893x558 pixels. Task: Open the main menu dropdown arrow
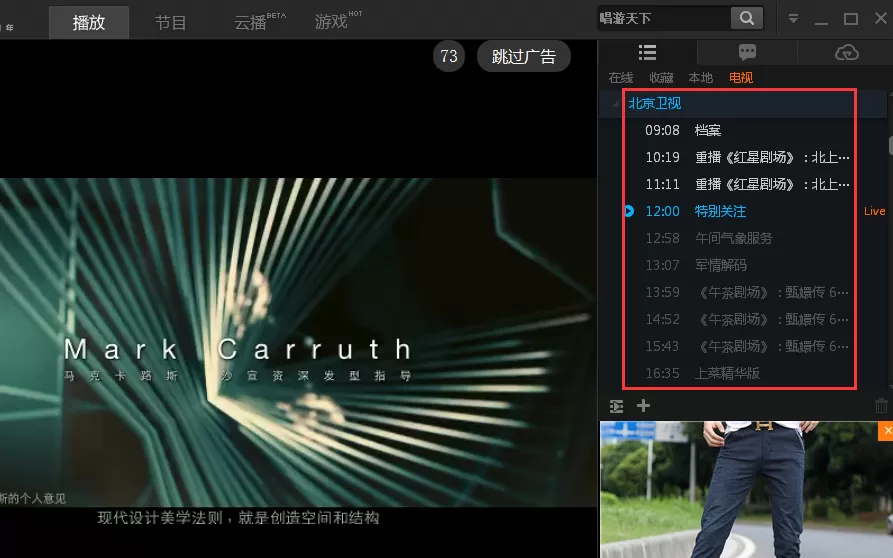click(x=793, y=19)
